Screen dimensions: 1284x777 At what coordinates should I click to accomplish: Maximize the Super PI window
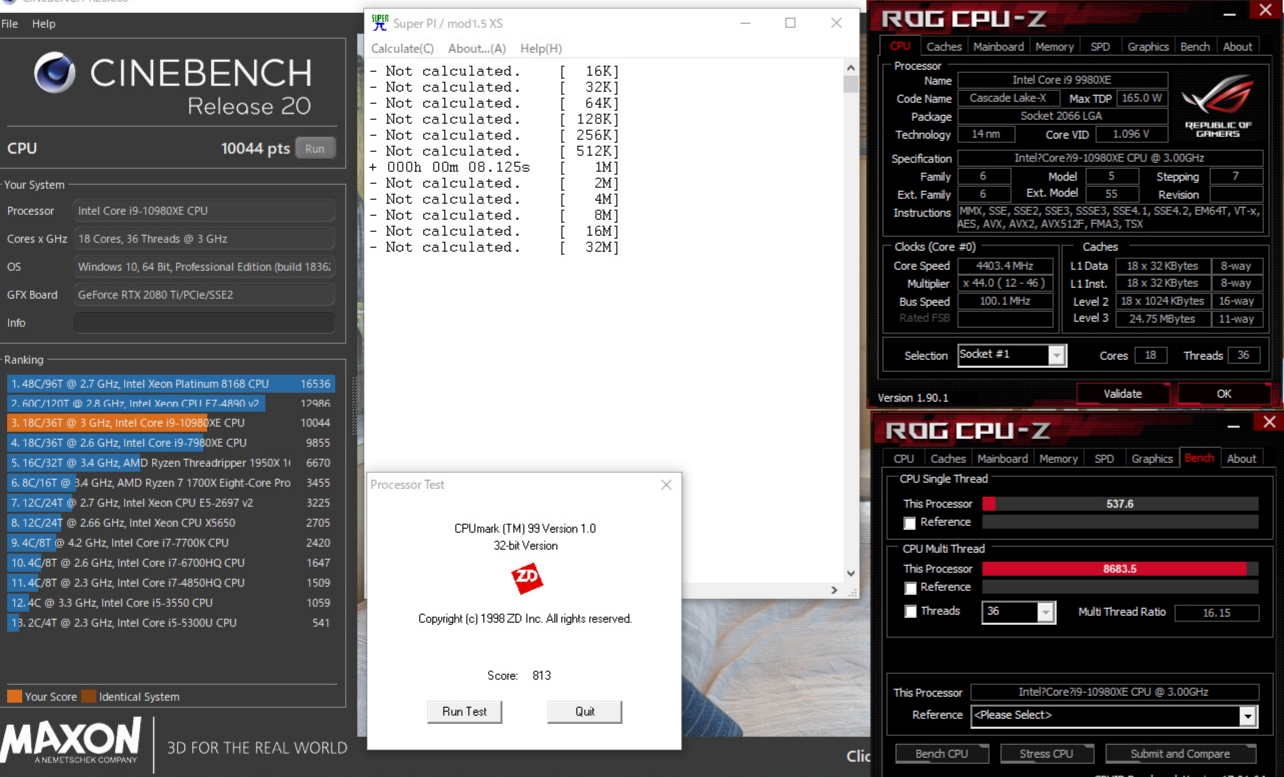(790, 23)
